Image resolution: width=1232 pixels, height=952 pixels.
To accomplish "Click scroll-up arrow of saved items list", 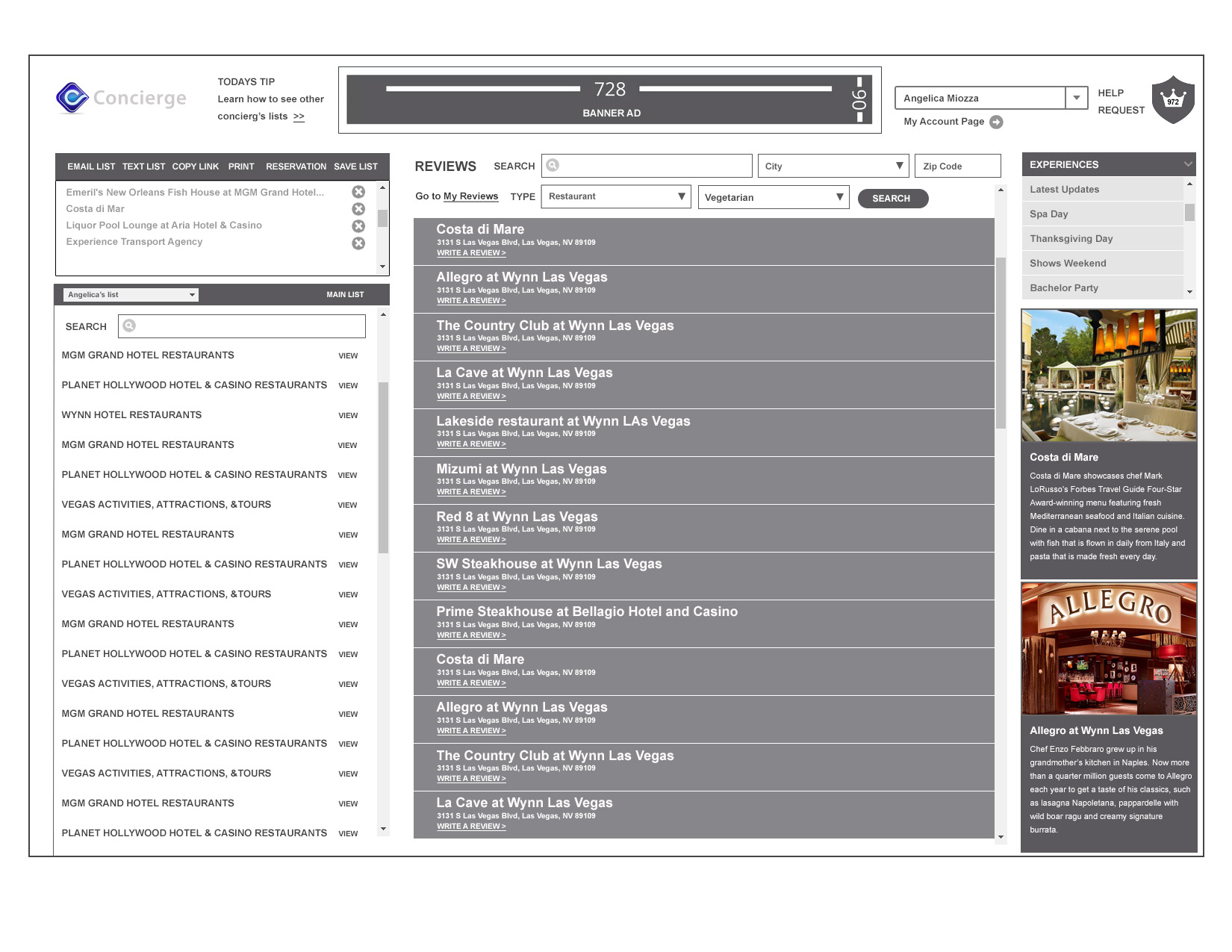I will (x=383, y=187).
